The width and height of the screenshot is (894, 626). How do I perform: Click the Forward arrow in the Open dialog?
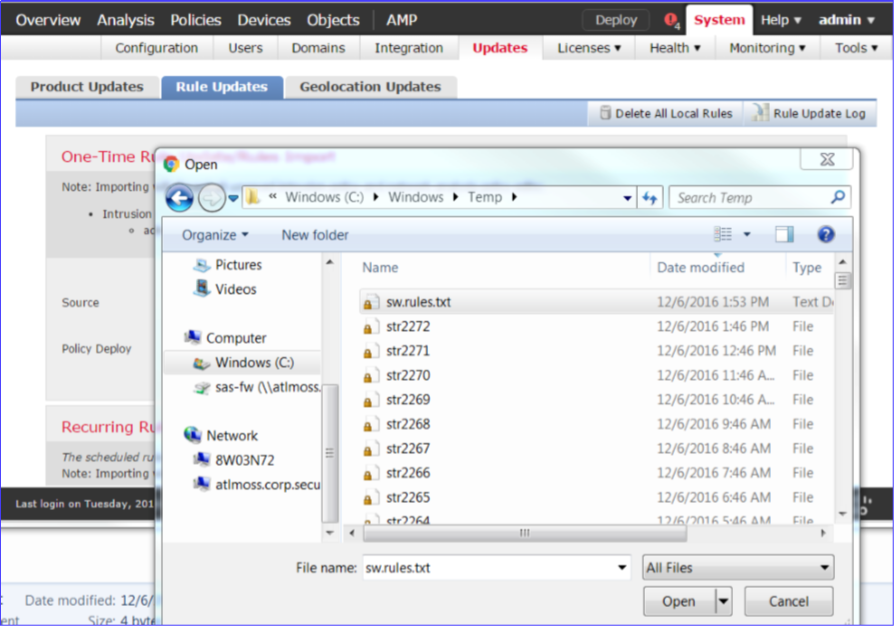coord(211,198)
